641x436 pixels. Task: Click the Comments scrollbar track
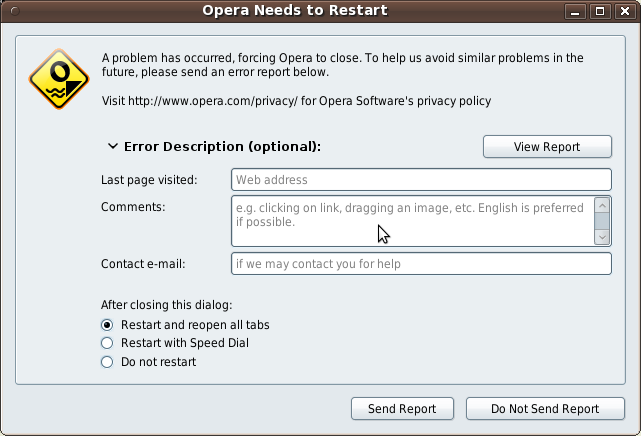602,220
